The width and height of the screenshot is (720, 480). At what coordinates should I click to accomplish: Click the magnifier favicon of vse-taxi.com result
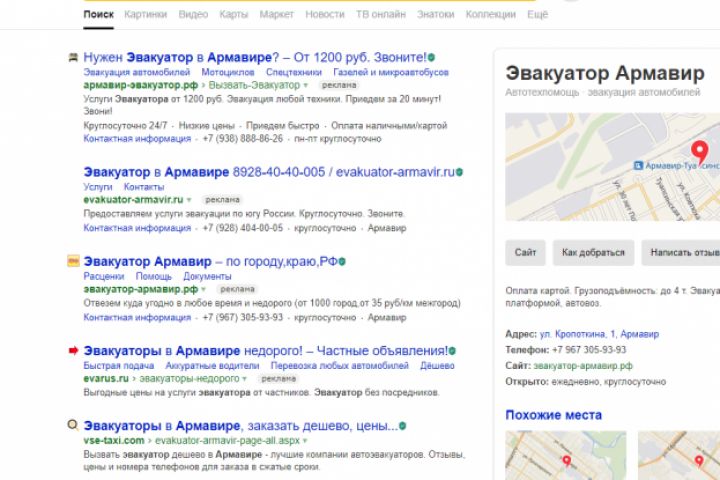click(x=73, y=425)
